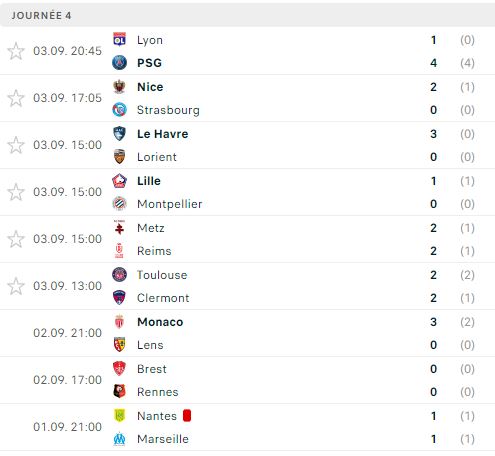The image size is (495, 456).
Task: Star the Lyon vs PSG match
Action: click(16, 51)
